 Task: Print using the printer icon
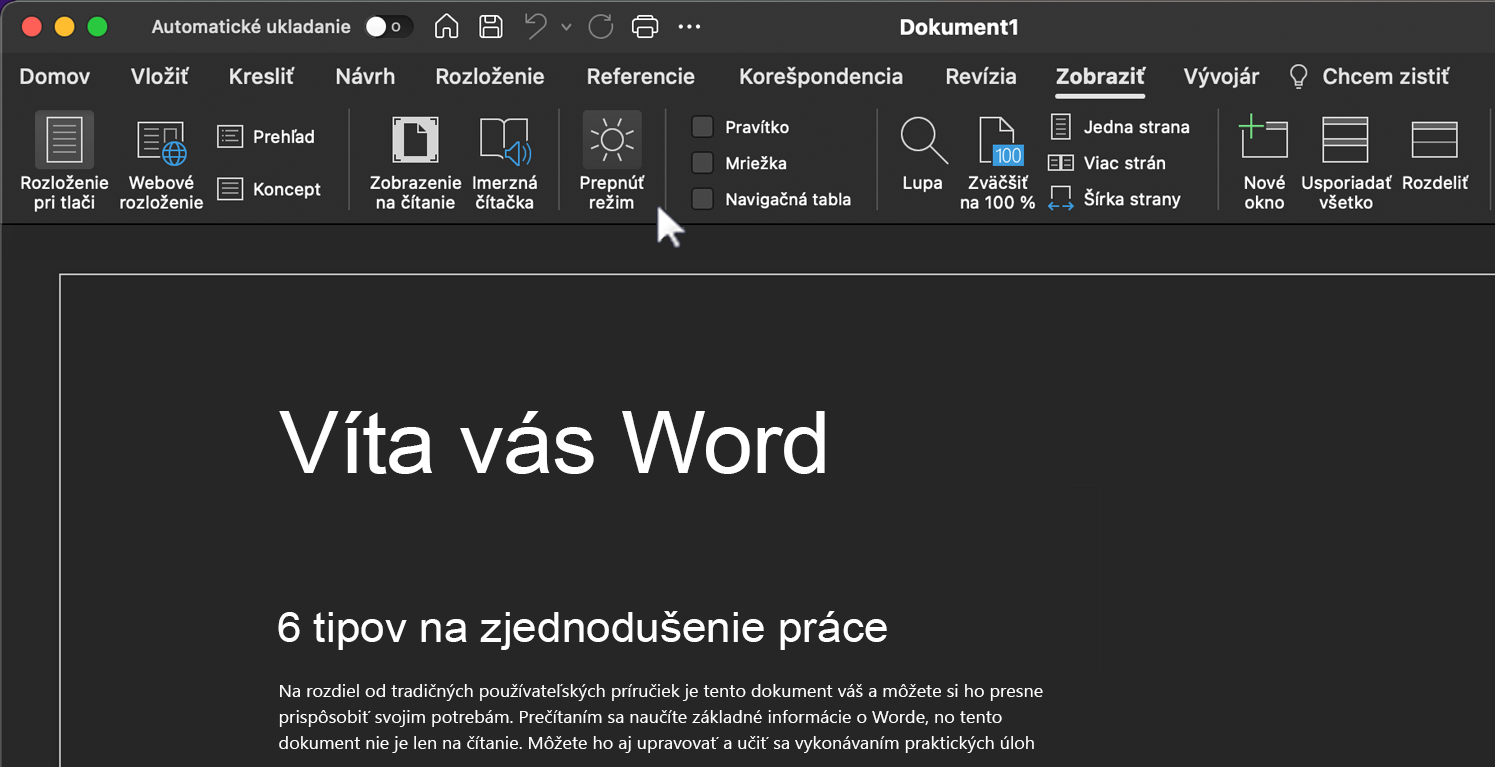coord(645,27)
